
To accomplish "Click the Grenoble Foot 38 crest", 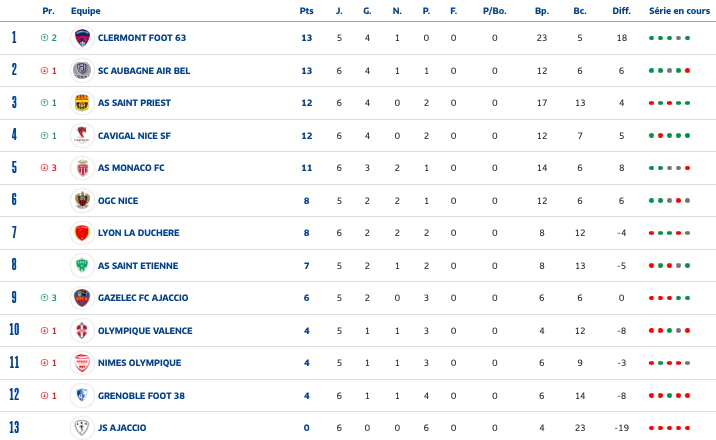I will pos(82,396).
